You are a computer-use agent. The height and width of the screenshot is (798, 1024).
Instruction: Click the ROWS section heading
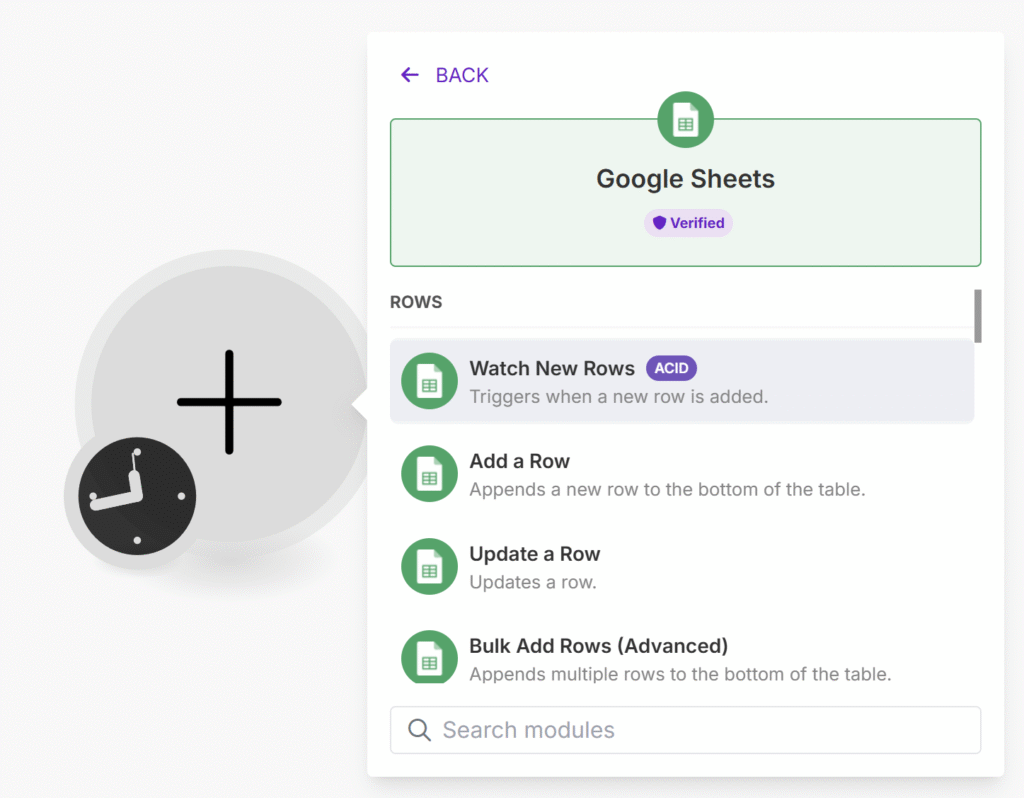(416, 301)
